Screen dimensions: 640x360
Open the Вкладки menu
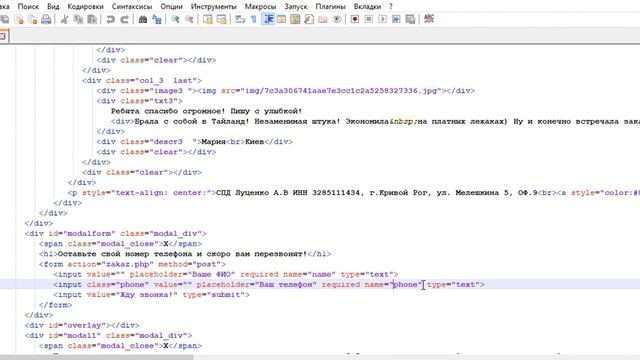pos(367,7)
